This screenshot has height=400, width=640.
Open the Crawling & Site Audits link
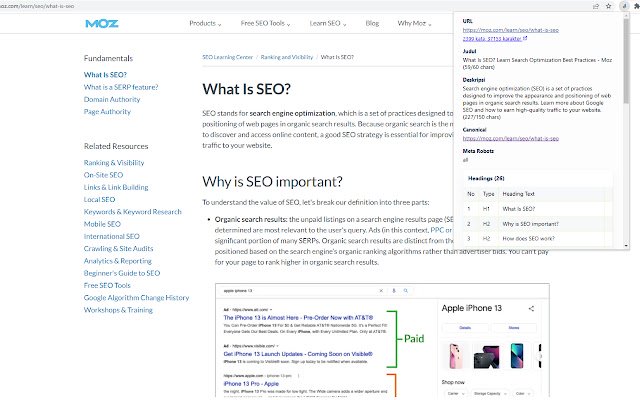(x=118, y=248)
